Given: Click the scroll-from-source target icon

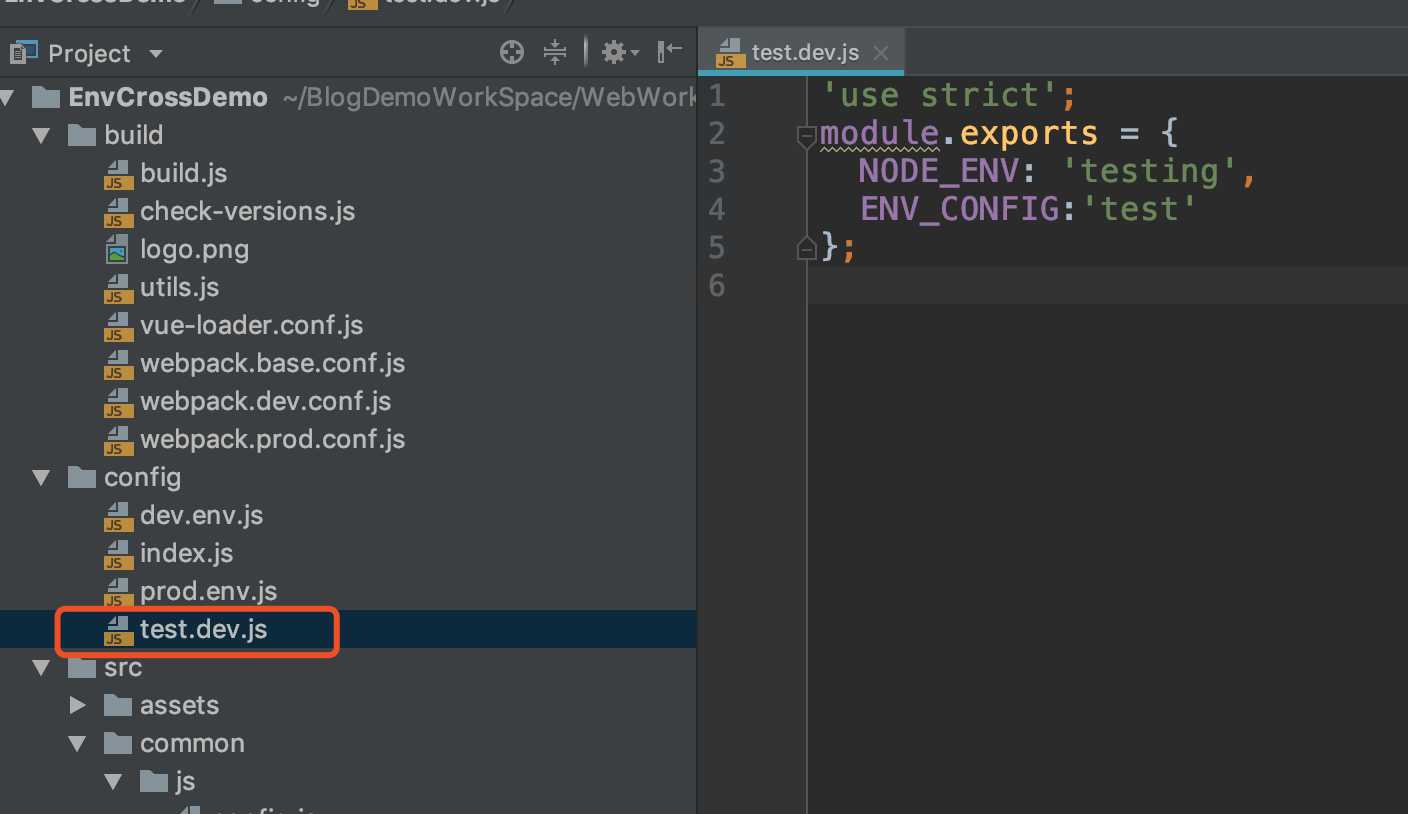Looking at the screenshot, I should coord(512,52).
